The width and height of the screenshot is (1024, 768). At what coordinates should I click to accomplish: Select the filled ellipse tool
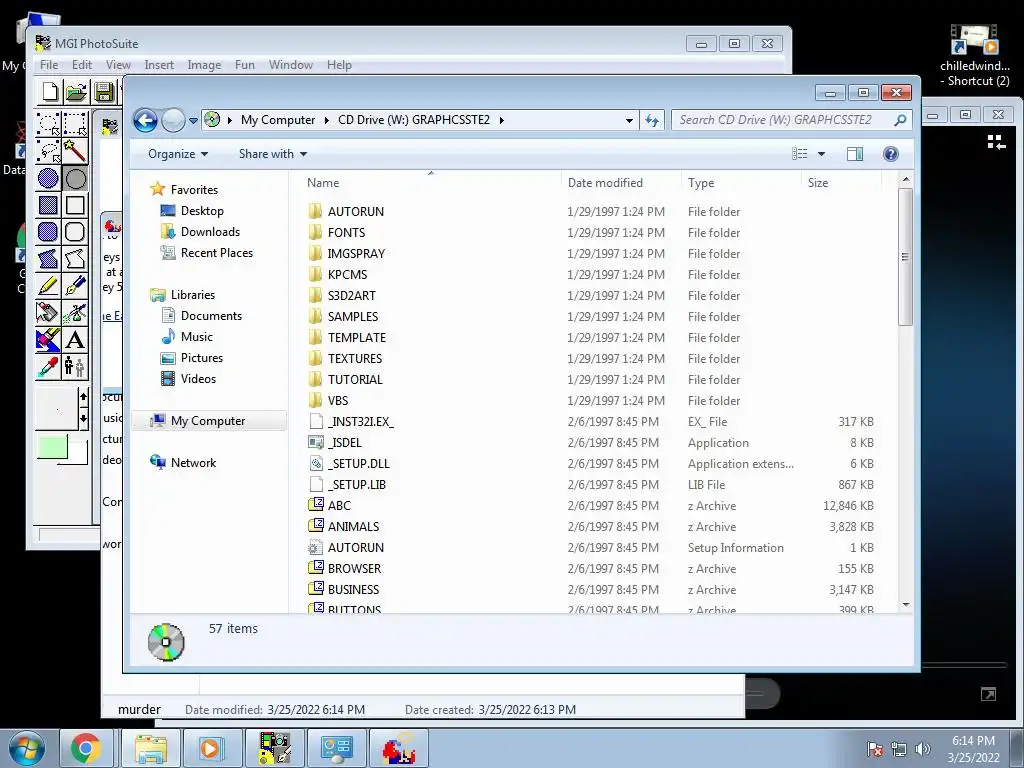pyautogui.click(x=48, y=178)
